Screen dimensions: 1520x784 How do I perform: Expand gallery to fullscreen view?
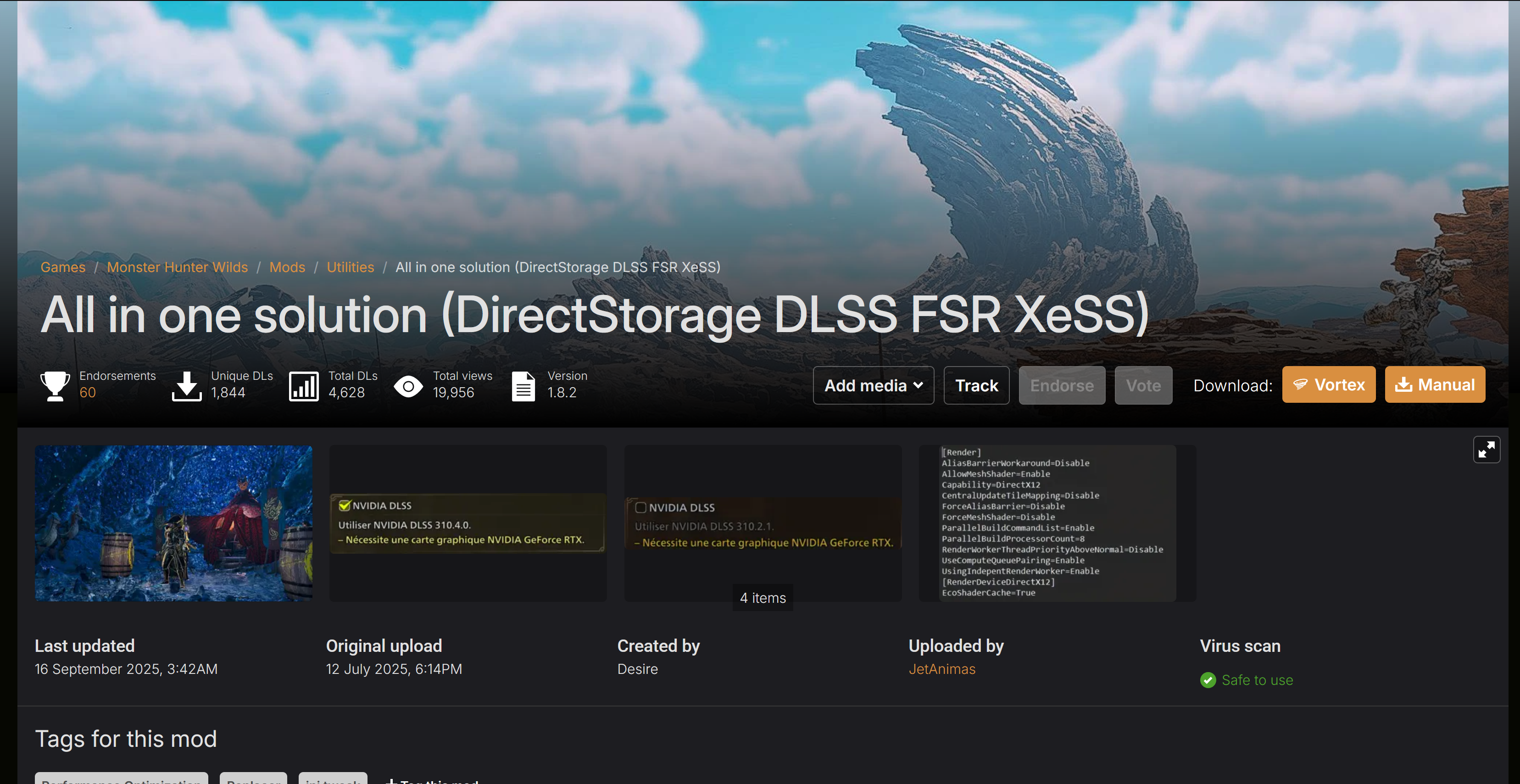click(x=1486, y=450)
